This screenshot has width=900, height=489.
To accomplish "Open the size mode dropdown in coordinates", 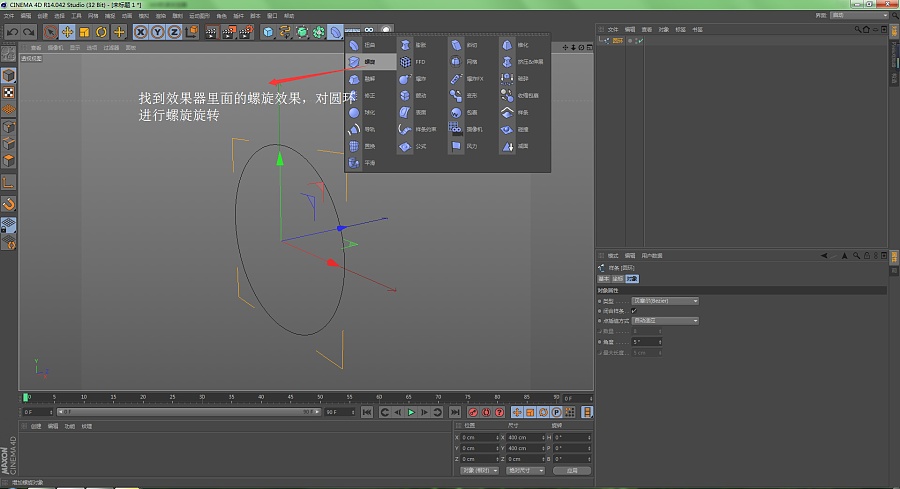I will (525, 471).
